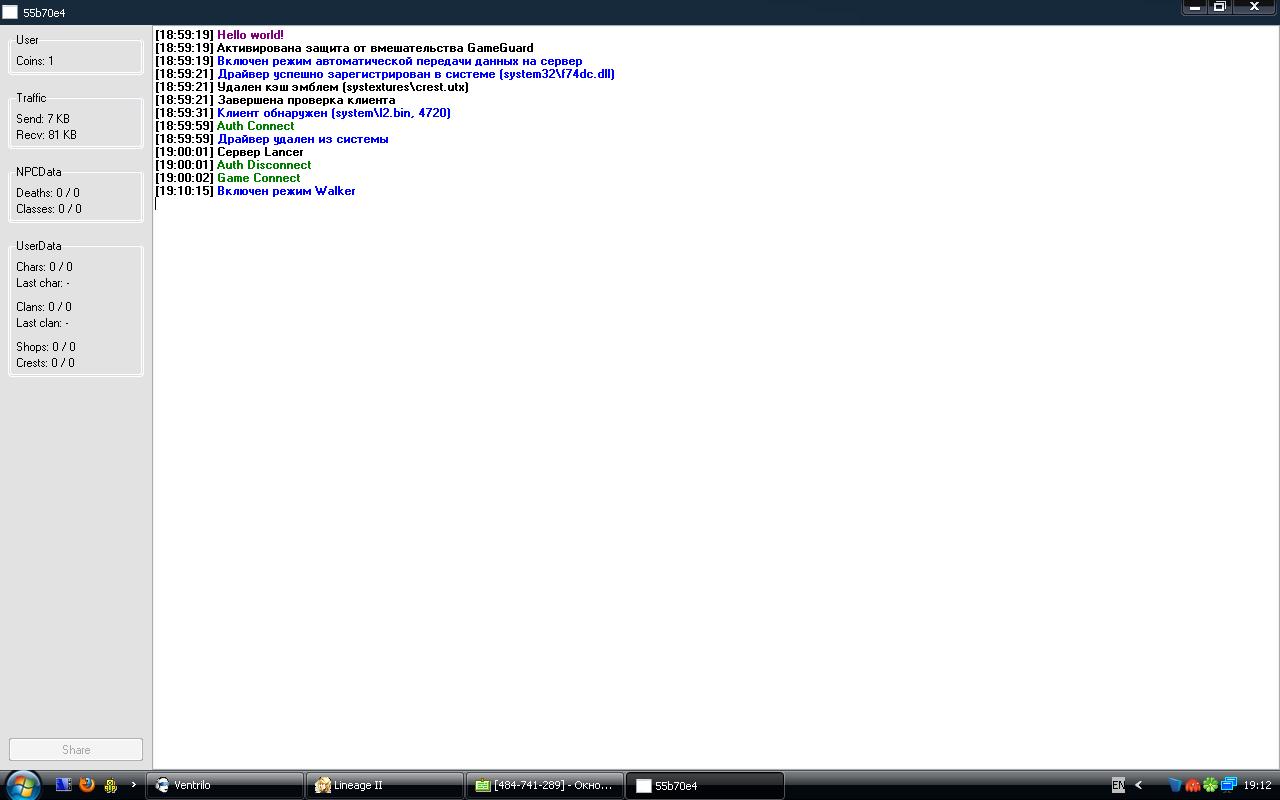Click the 'Deaths: 0 / 0' entry
This screenshot has width=1280, height=800.
[x=48, y=193]
